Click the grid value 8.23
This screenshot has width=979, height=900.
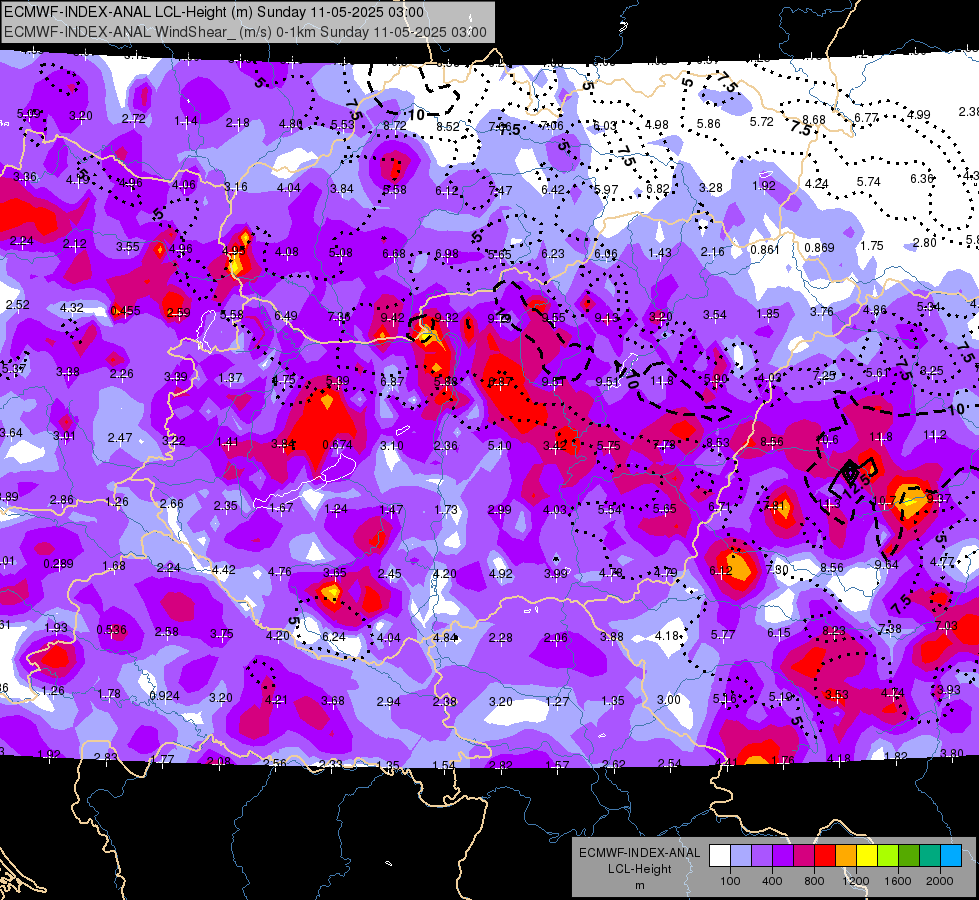click(x=834, y=631)
